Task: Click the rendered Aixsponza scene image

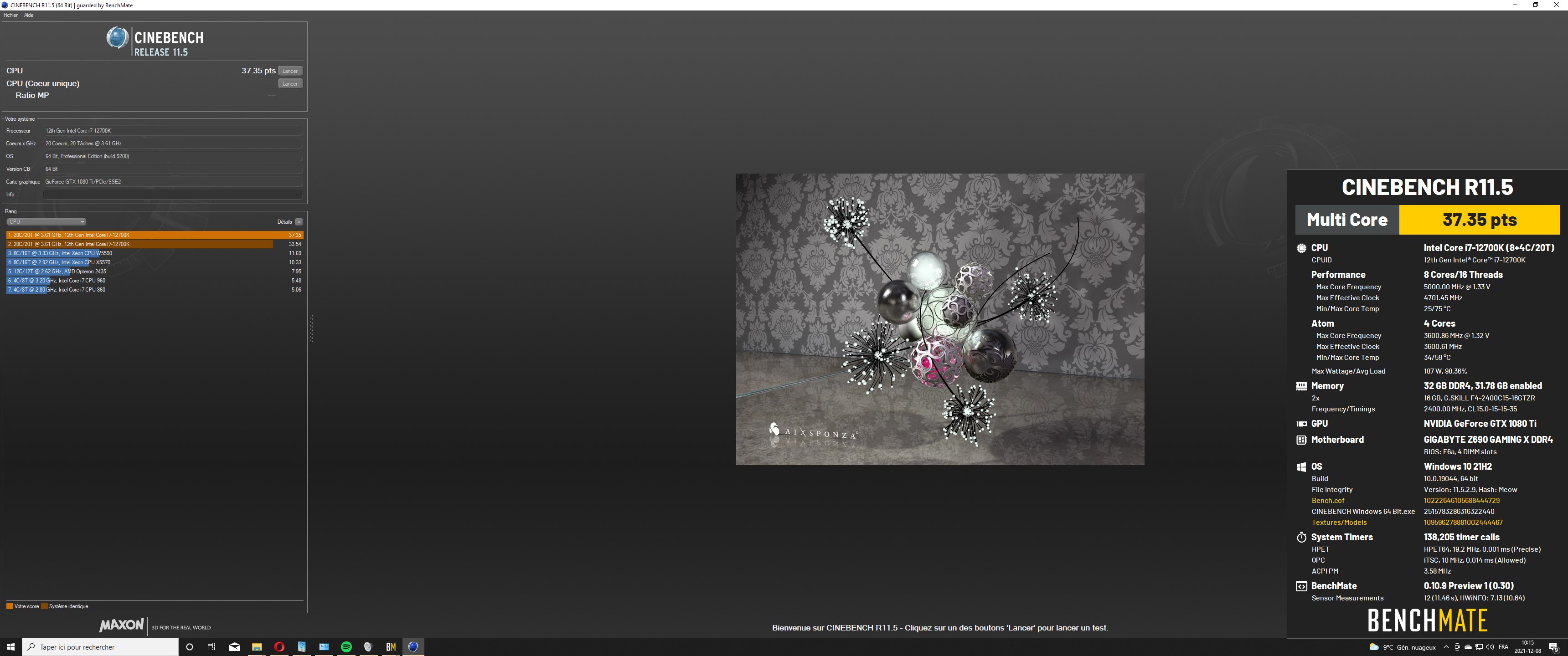Action: 940,319
